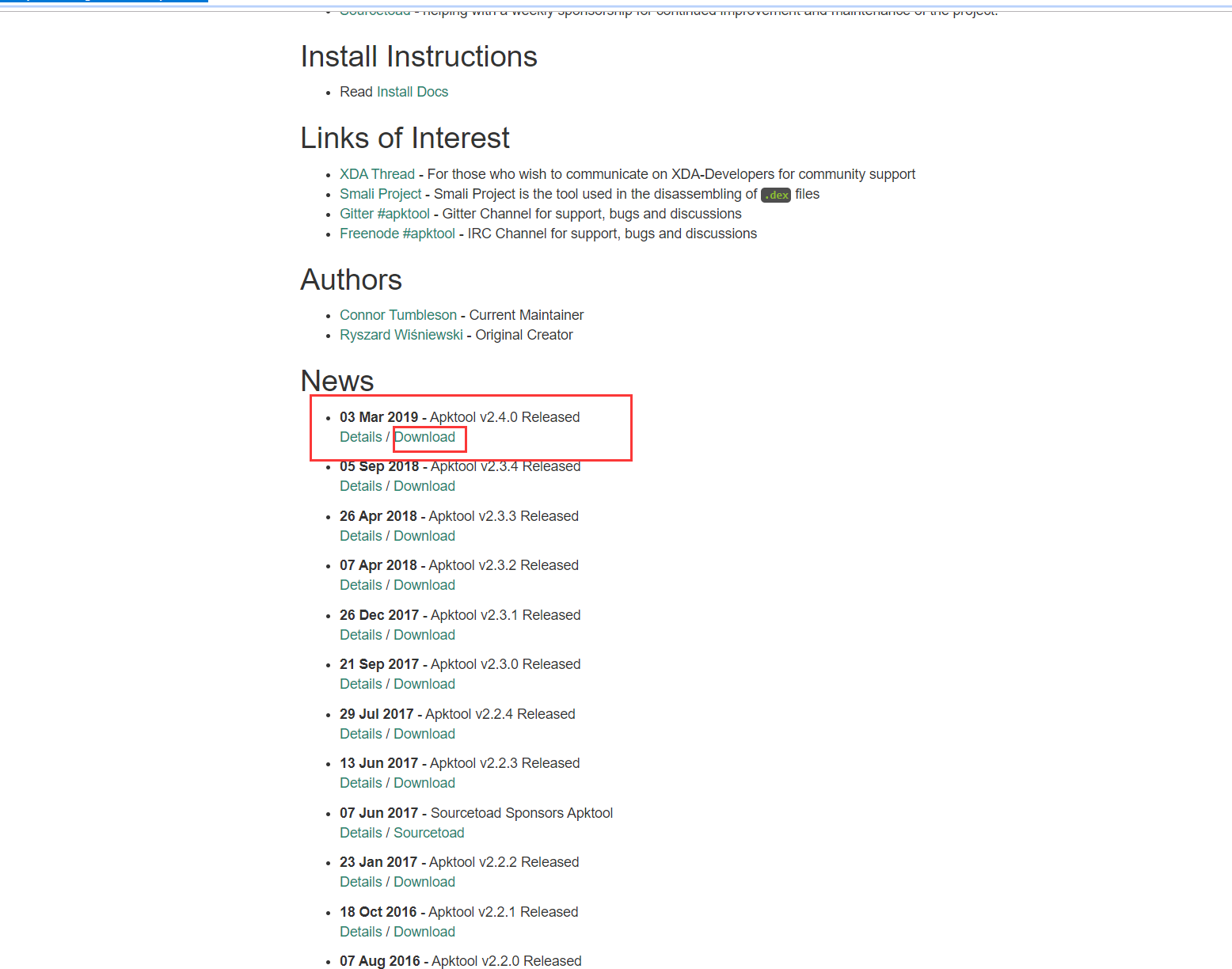Select the text '03 Mar 2019'
The height and width of the screenshot is (969, 1232).
pos(379,417)
